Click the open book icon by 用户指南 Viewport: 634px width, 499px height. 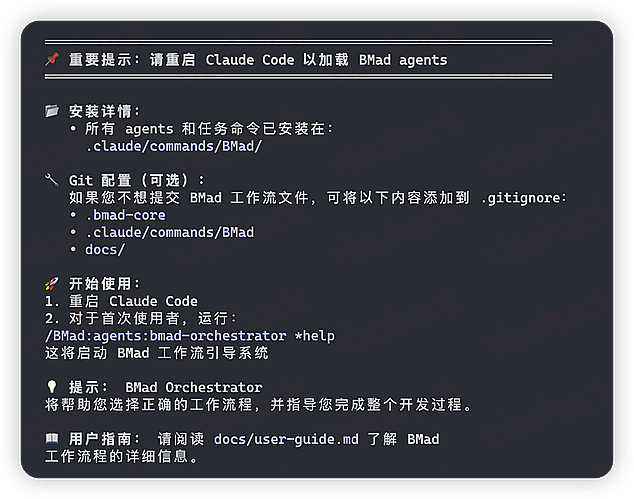point(52,439)
